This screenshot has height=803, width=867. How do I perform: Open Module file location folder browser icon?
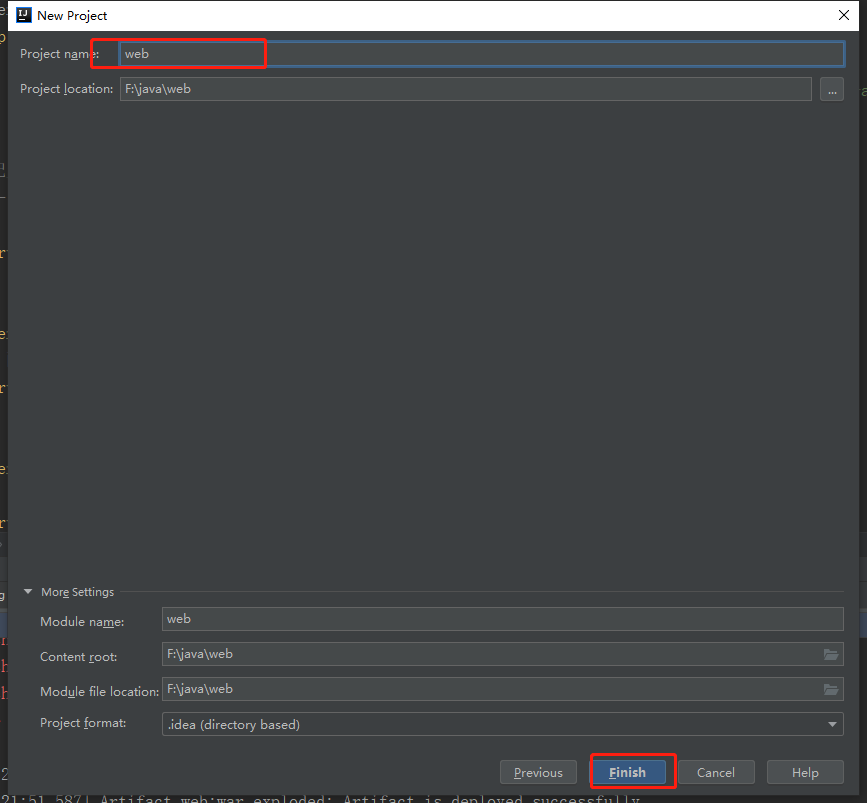(830, 690)
